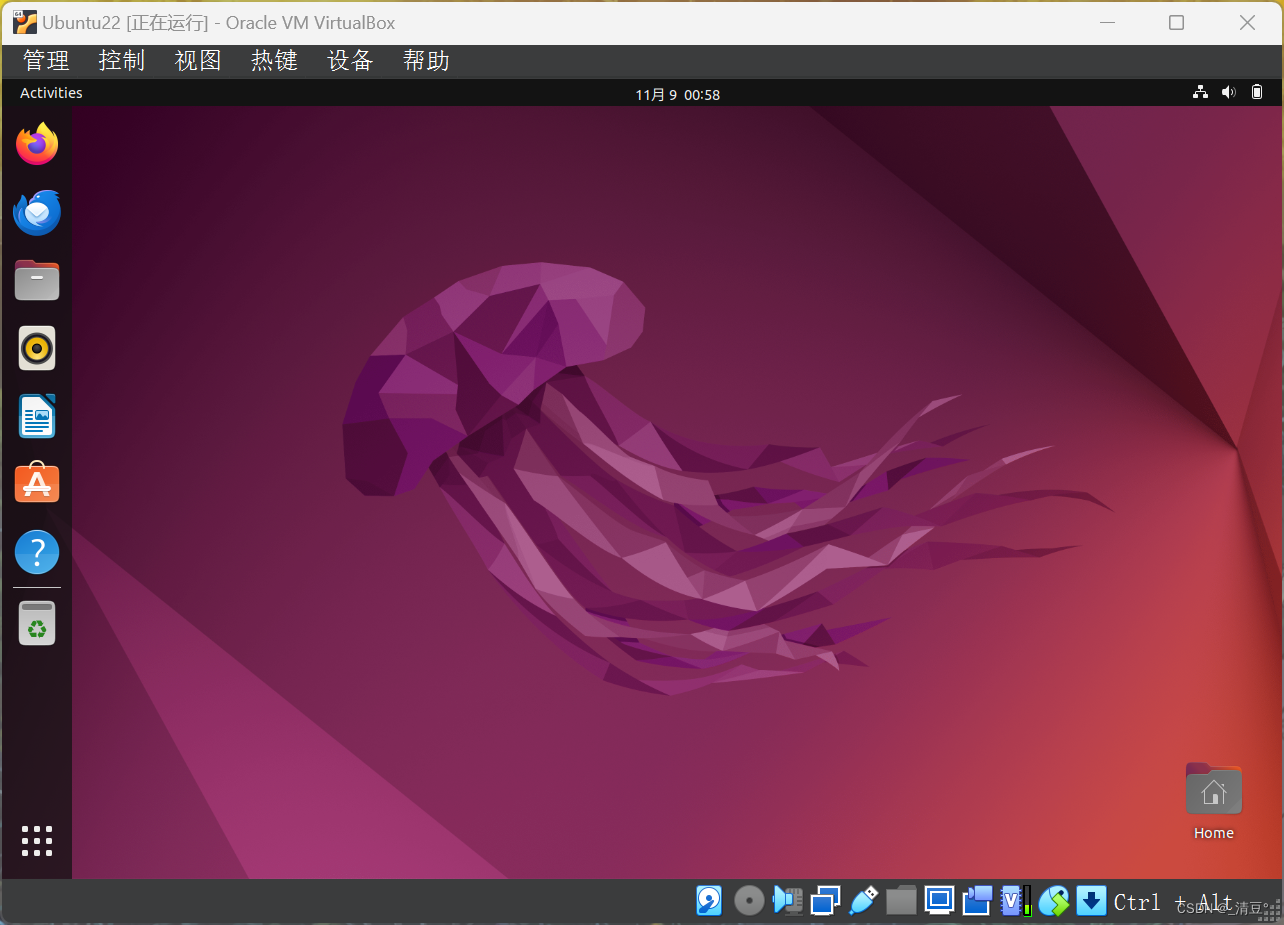
Task: Click the video recording status icon
Action: tap(977, 901)
